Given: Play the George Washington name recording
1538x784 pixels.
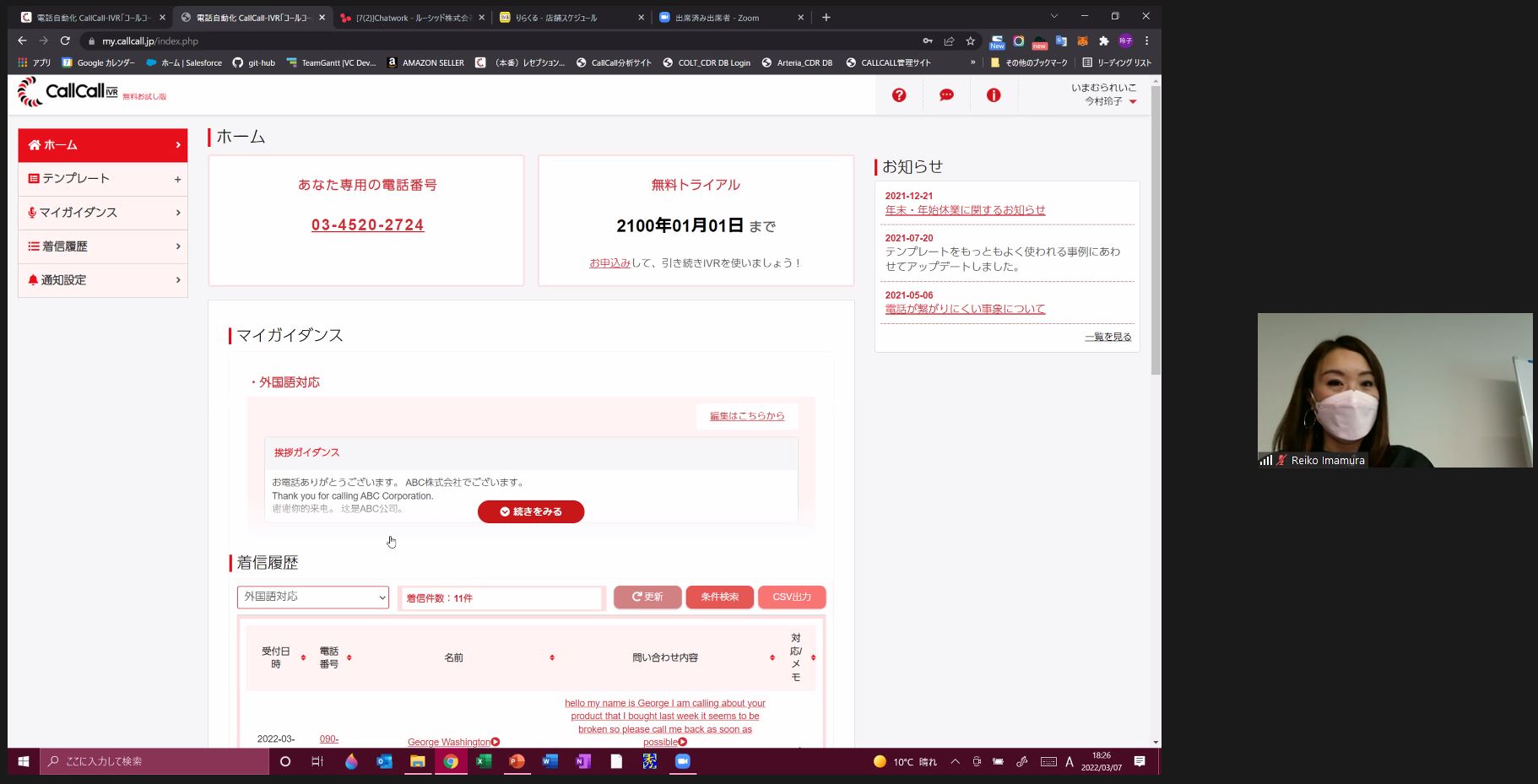Looking at the screenshot, I should 496,742.
